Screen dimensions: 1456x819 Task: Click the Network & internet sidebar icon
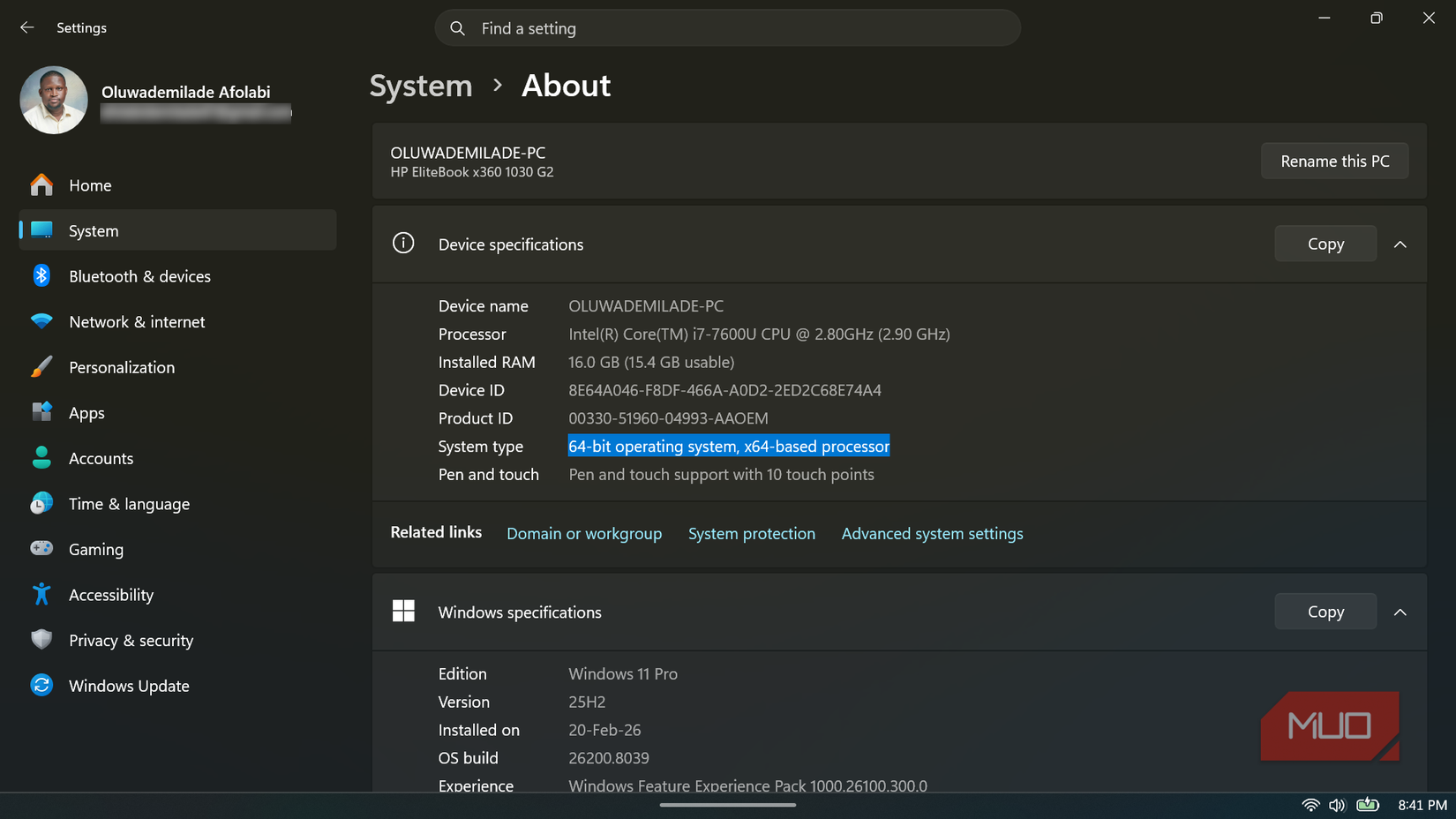41,321
